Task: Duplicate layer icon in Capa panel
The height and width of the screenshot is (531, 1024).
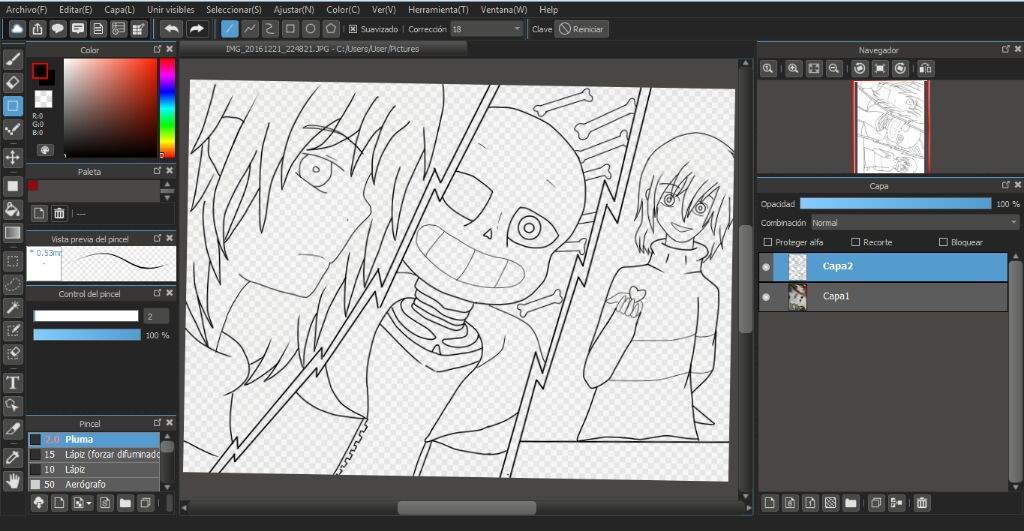Action: click(x=876, y=503)
